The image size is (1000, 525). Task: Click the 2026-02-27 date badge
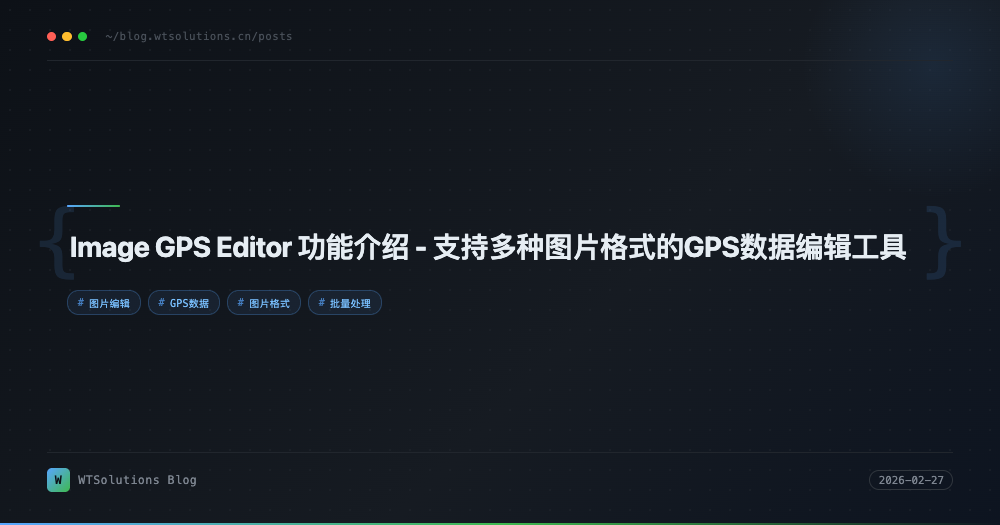point(911,480)
